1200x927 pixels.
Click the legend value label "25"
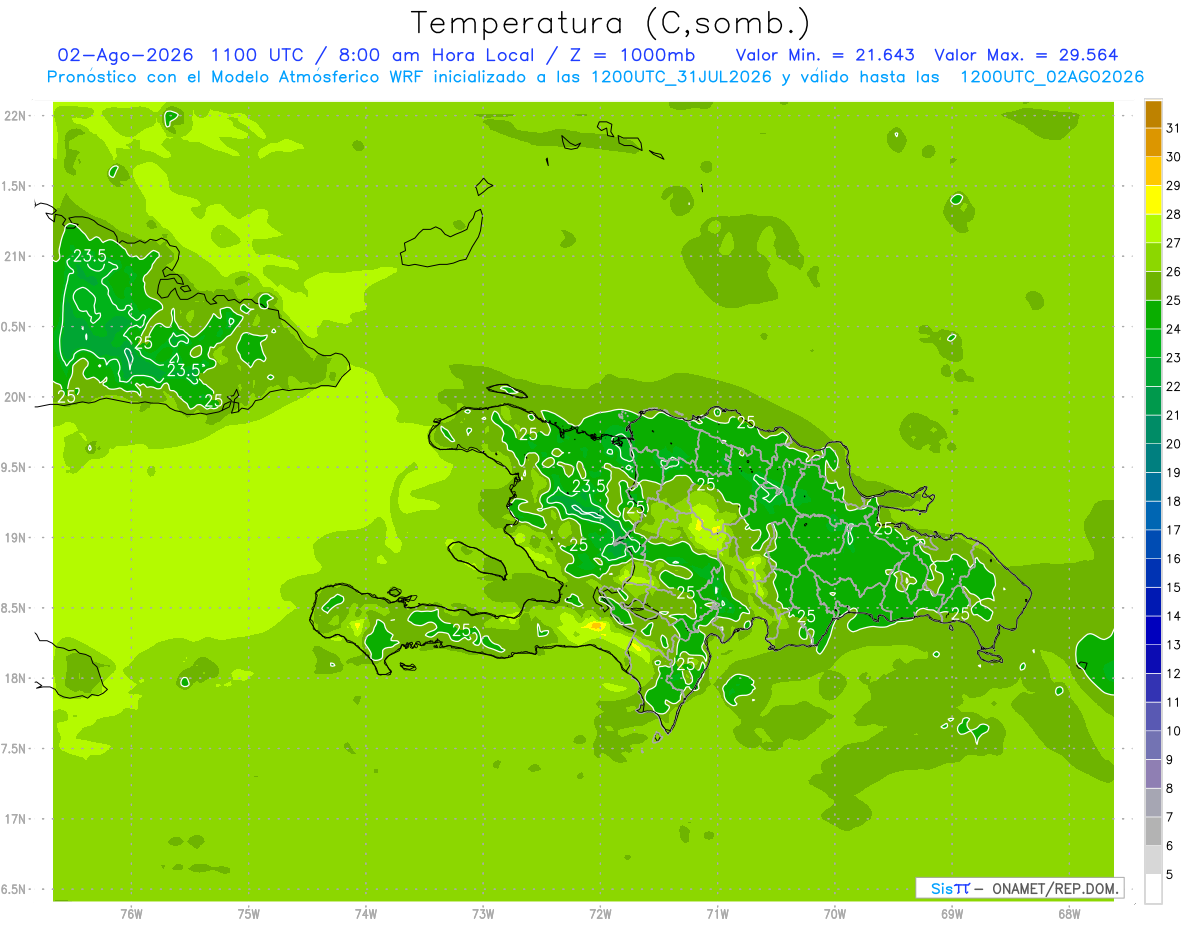tap(1174, 300)
